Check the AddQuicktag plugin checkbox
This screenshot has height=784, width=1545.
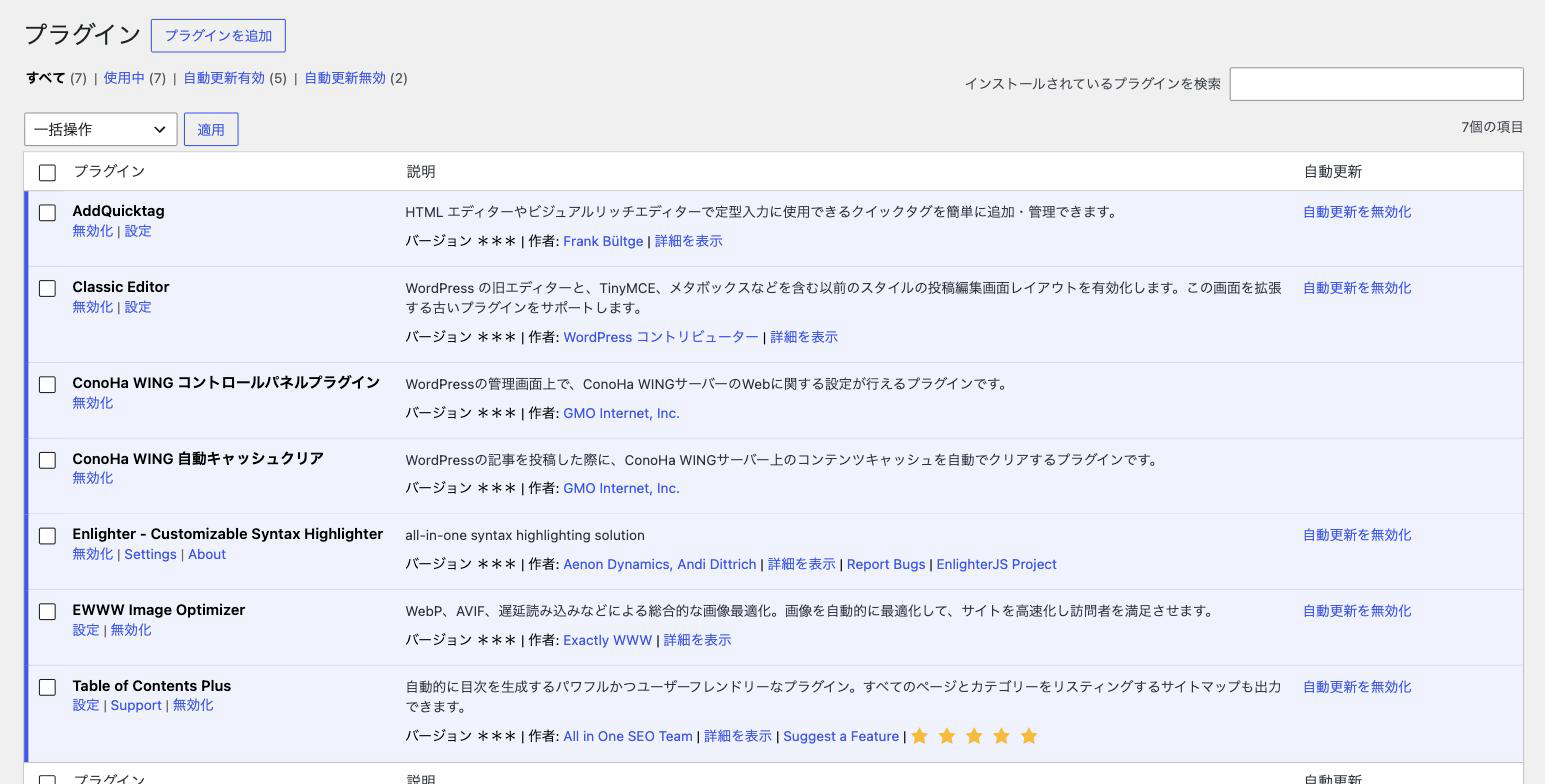tap(47, 212)
